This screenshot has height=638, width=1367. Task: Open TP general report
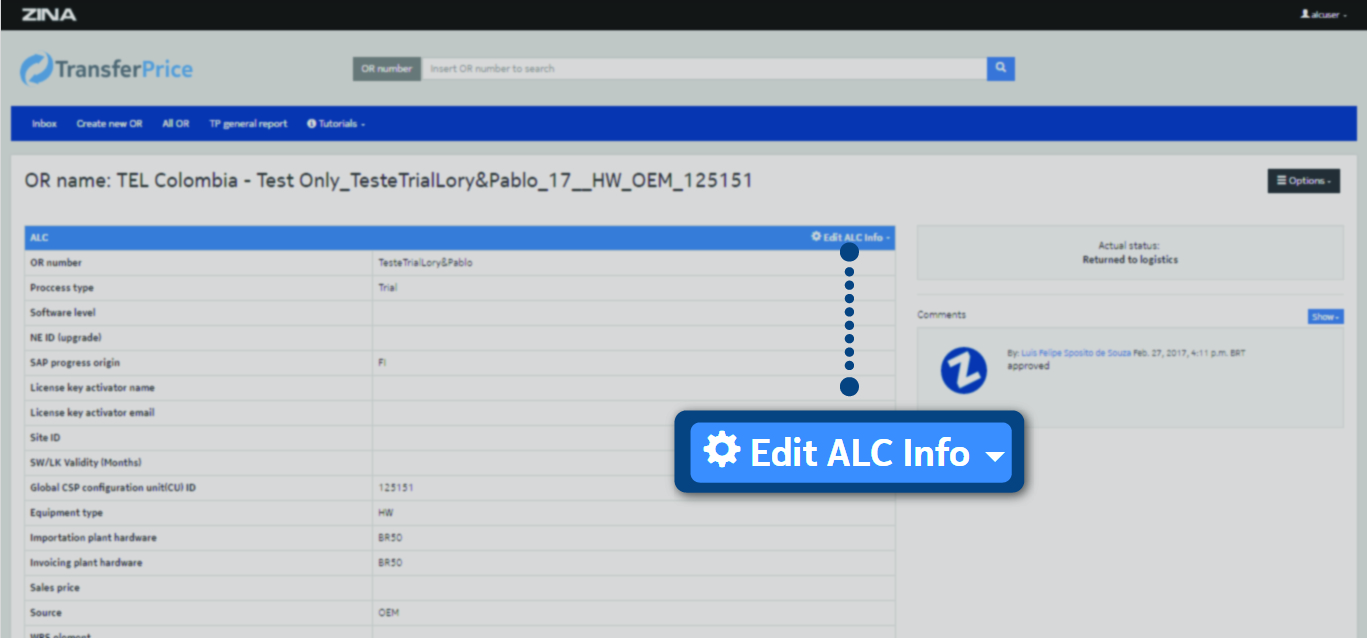pos(248,124)
